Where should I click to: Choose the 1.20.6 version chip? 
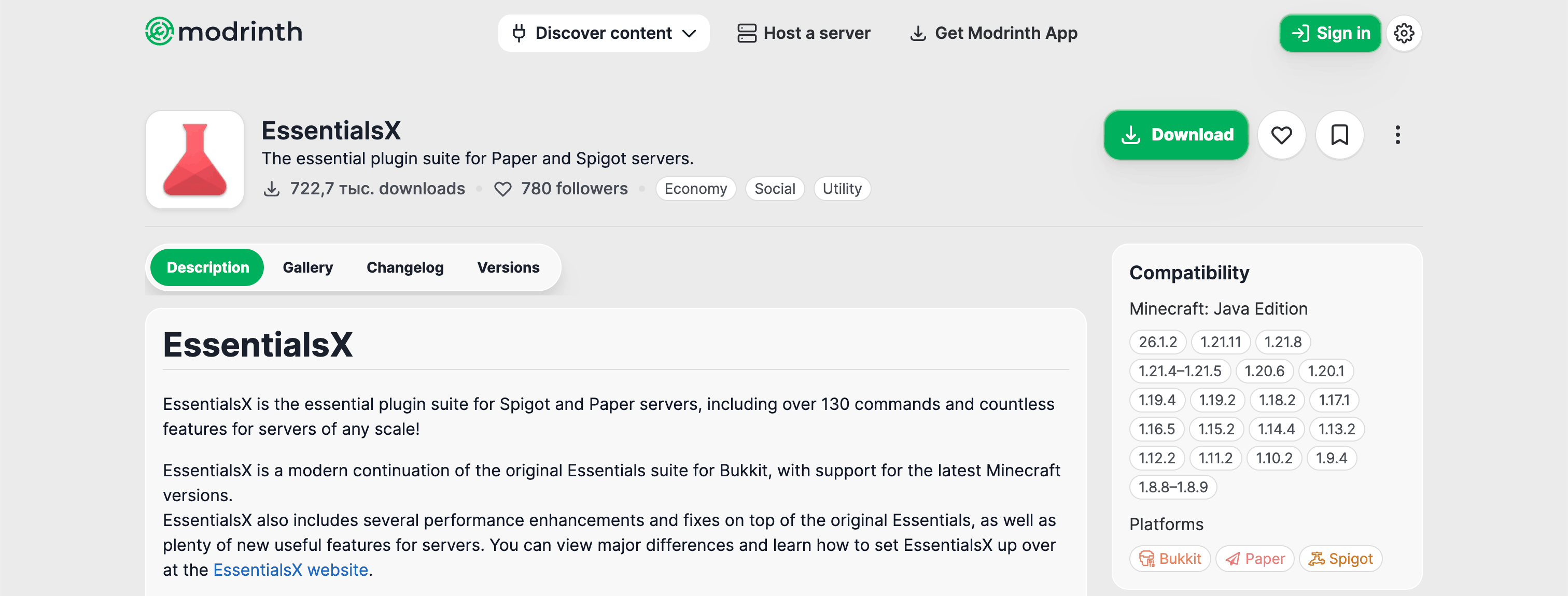point(1264,371)
